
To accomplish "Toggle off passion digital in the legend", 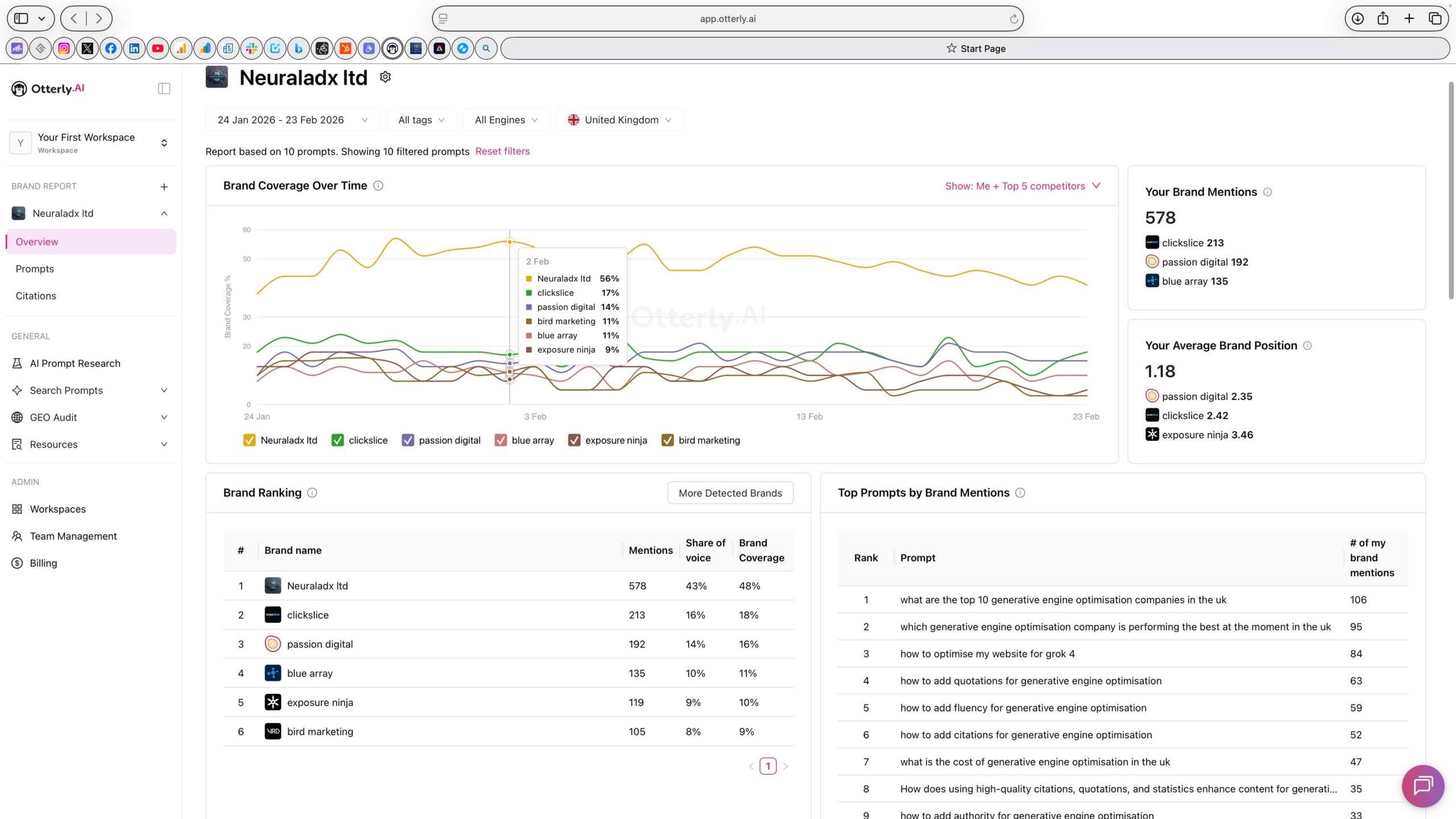I will (408, 440).
